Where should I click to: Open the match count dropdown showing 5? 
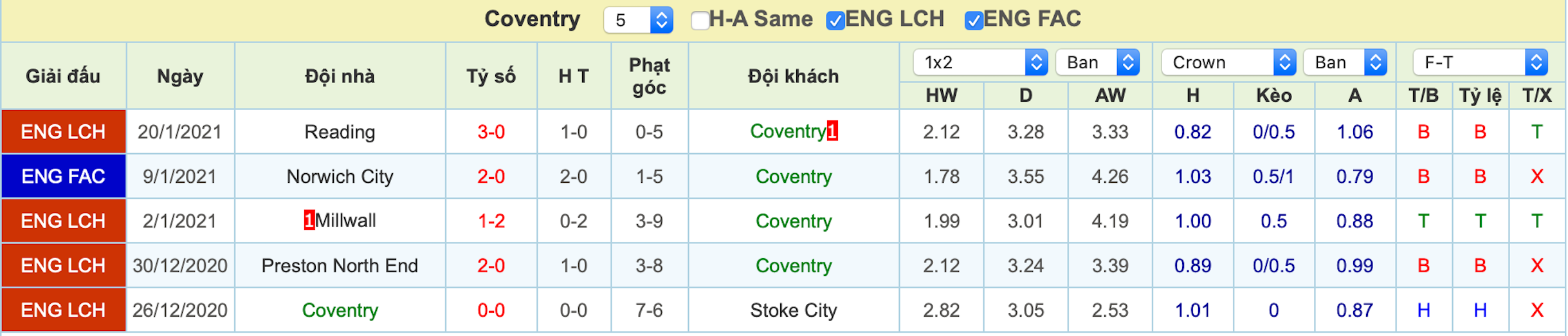click(638, 20)
